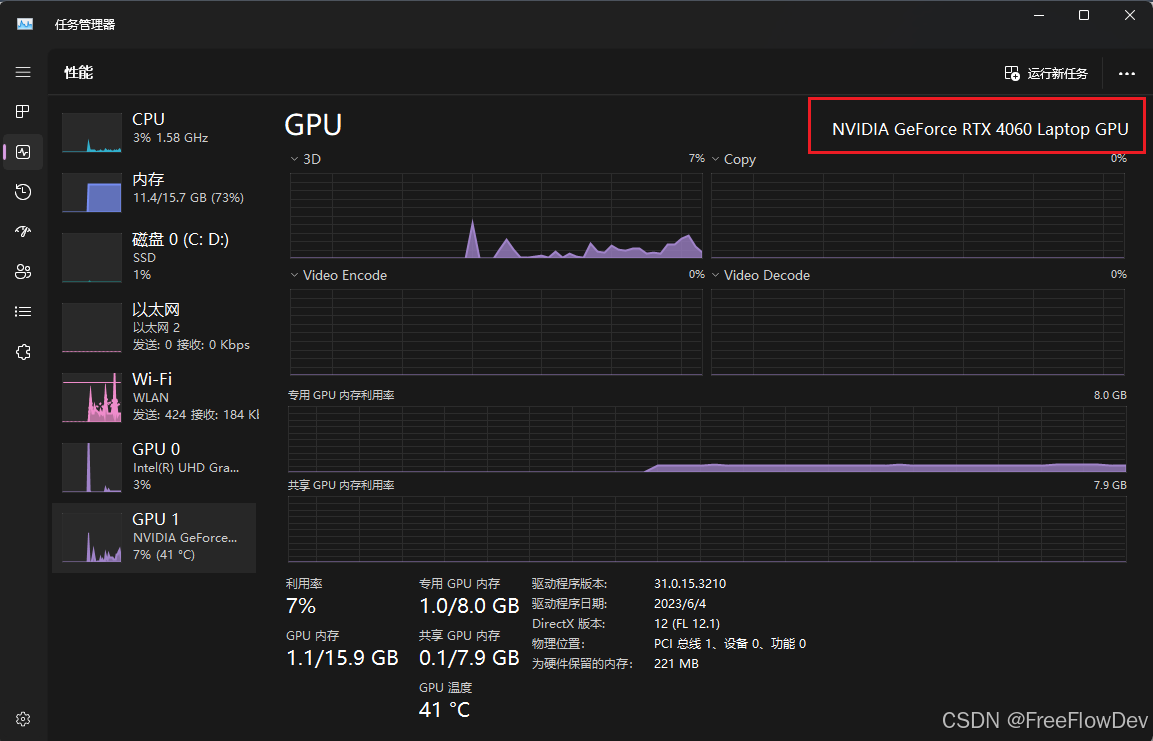Select 以太网 in the performance list
Image resolution: width=1153 pixels, height=741 pixels.
(154, 326)
